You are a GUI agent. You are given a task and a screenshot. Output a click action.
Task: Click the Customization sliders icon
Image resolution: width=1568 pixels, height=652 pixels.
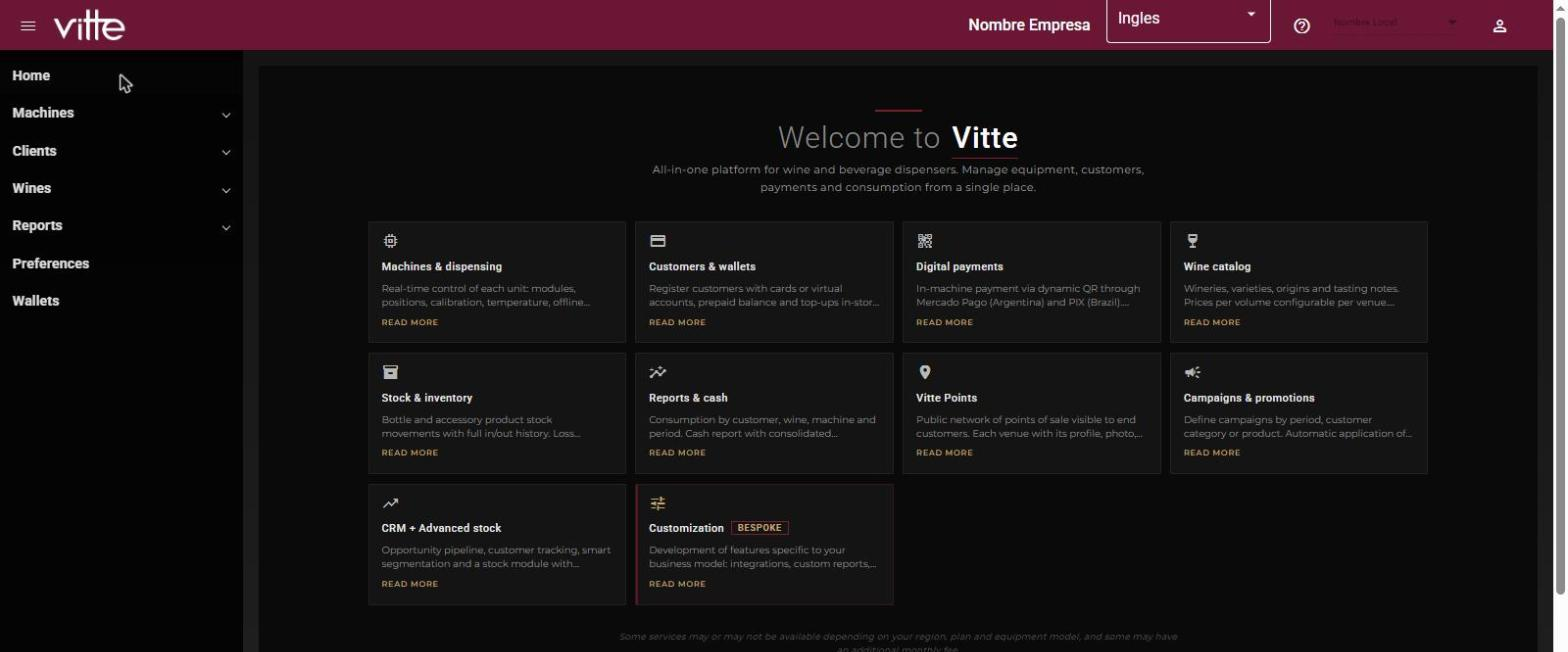pyautogui.click(x=657, y=503)
